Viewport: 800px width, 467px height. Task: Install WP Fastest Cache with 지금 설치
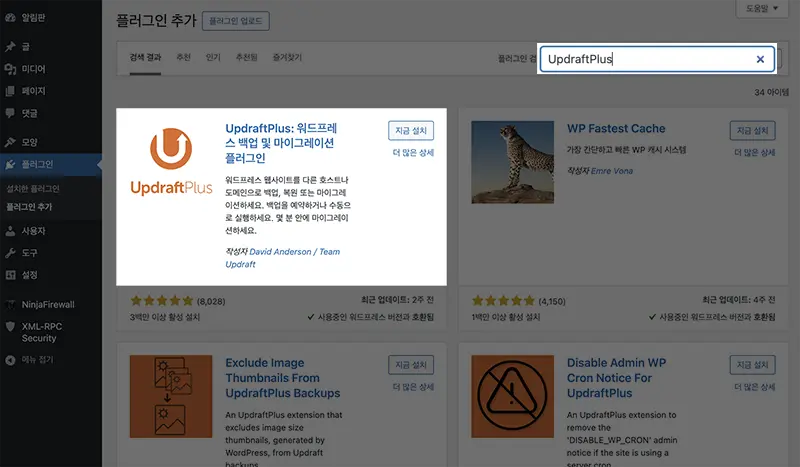(x=753, y=131)
